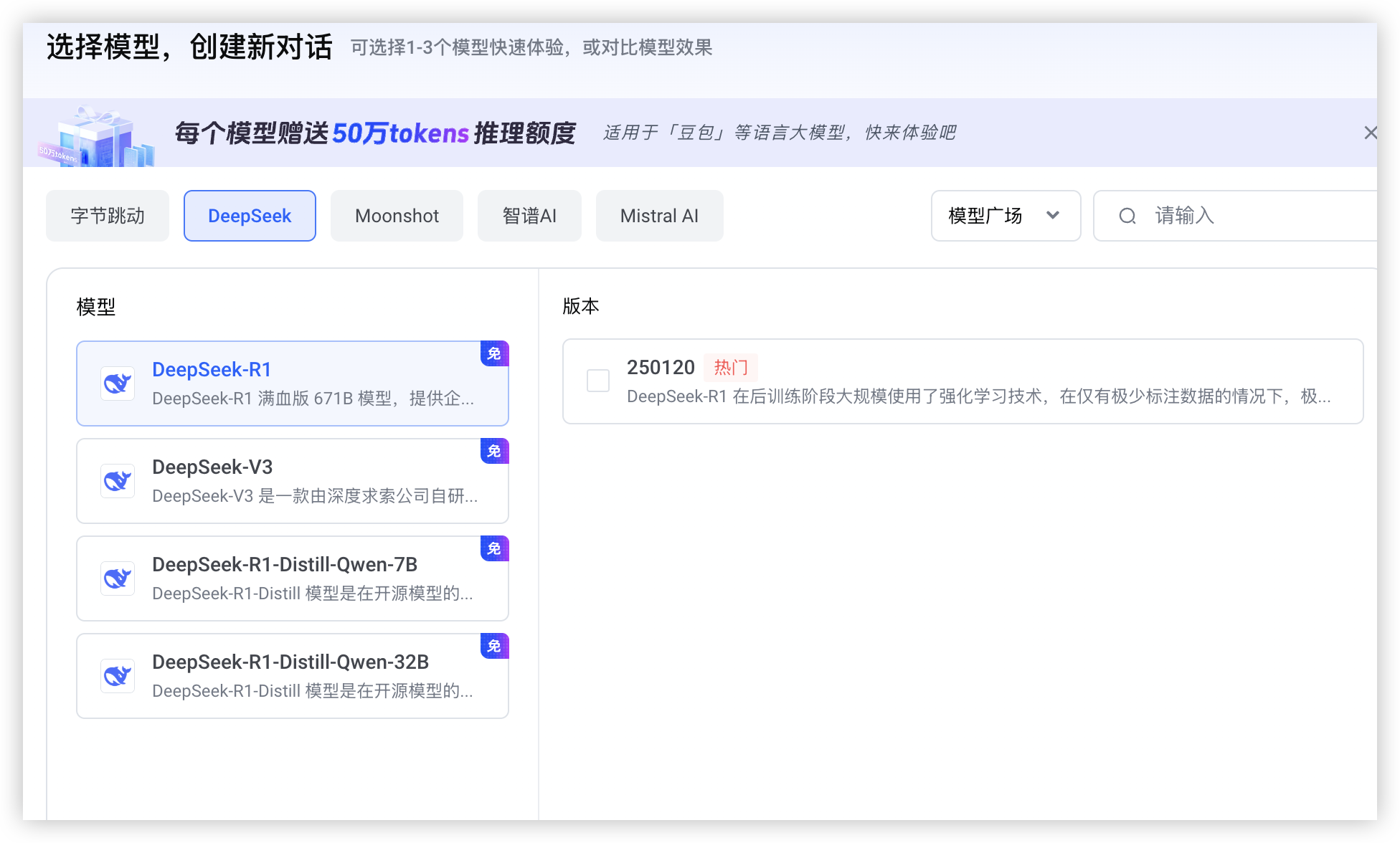Select the DeepSeek-V3 model card
The width and height of the screenshot is (1400, 843).
tap(293, 481)
